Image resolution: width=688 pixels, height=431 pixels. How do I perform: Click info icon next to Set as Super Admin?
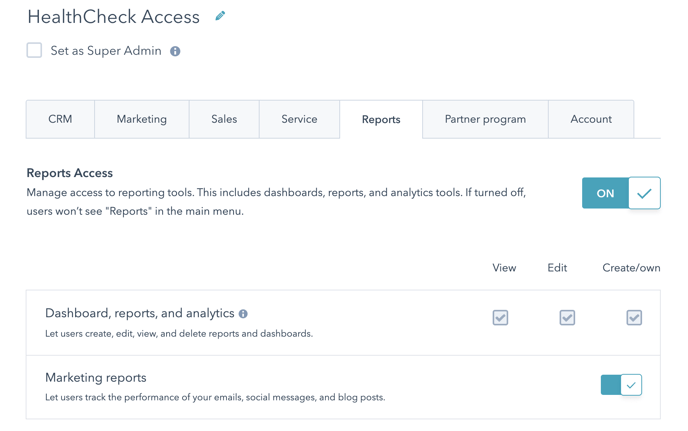tap(175, 51)
